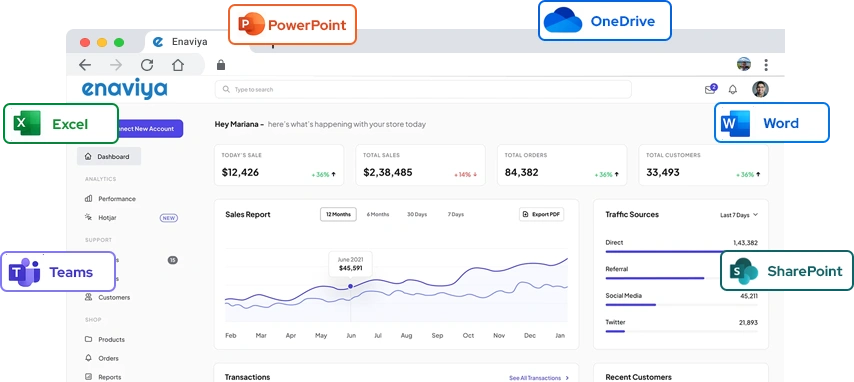Expand the Last 7 Days dropdown

[739, 215]
